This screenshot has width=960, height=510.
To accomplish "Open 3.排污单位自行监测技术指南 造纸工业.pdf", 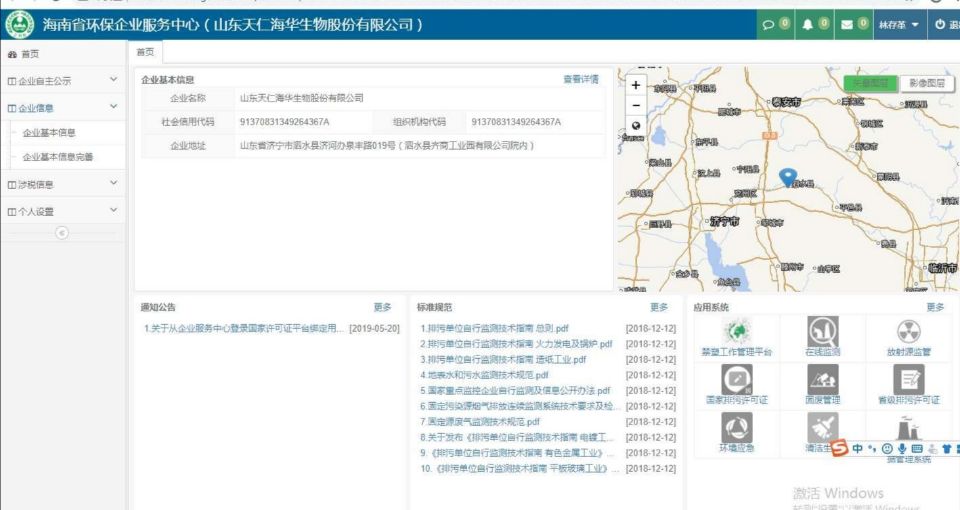I will coord(503,359).
